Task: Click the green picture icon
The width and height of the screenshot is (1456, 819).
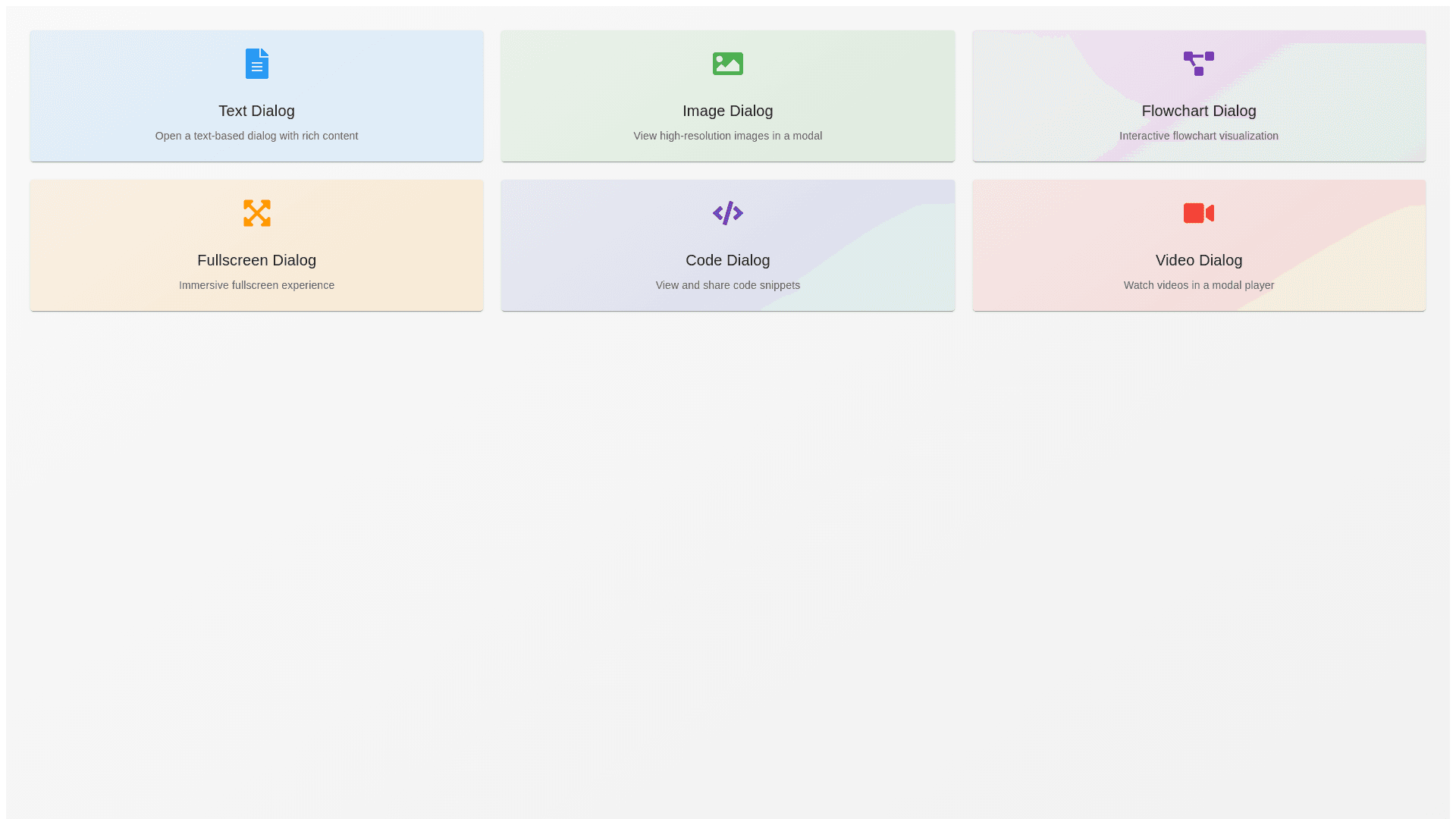Action: pos(727,64)
